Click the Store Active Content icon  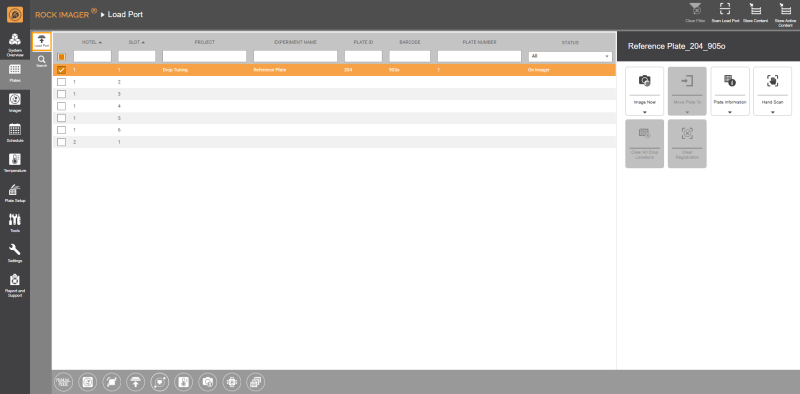pos(786,14)
